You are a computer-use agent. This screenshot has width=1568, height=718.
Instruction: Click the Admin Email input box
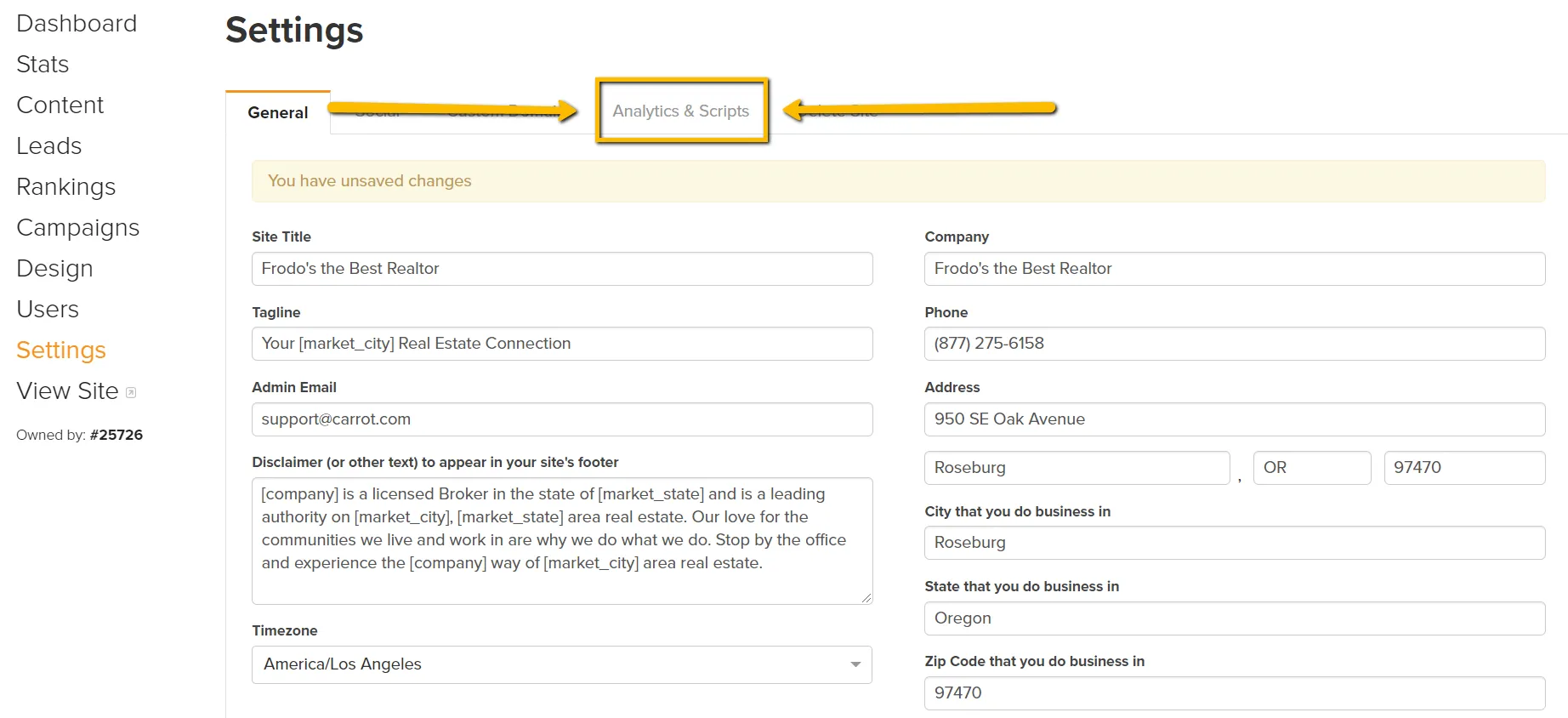[x=561, y=419]
